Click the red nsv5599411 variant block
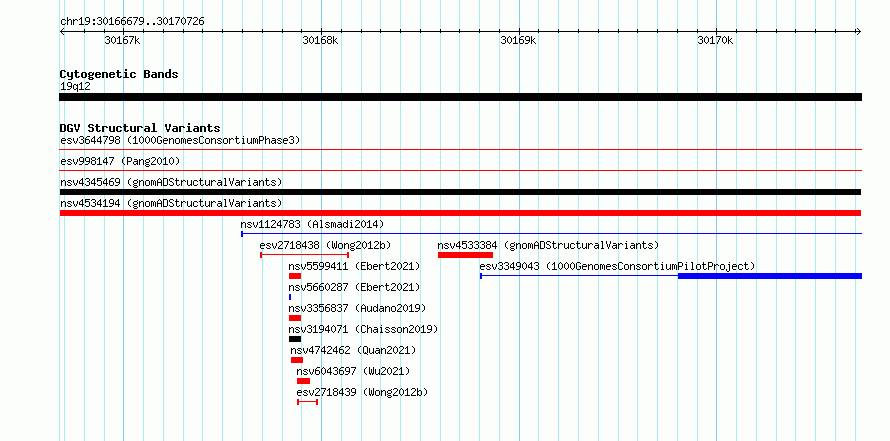 (x=295, y=276)
